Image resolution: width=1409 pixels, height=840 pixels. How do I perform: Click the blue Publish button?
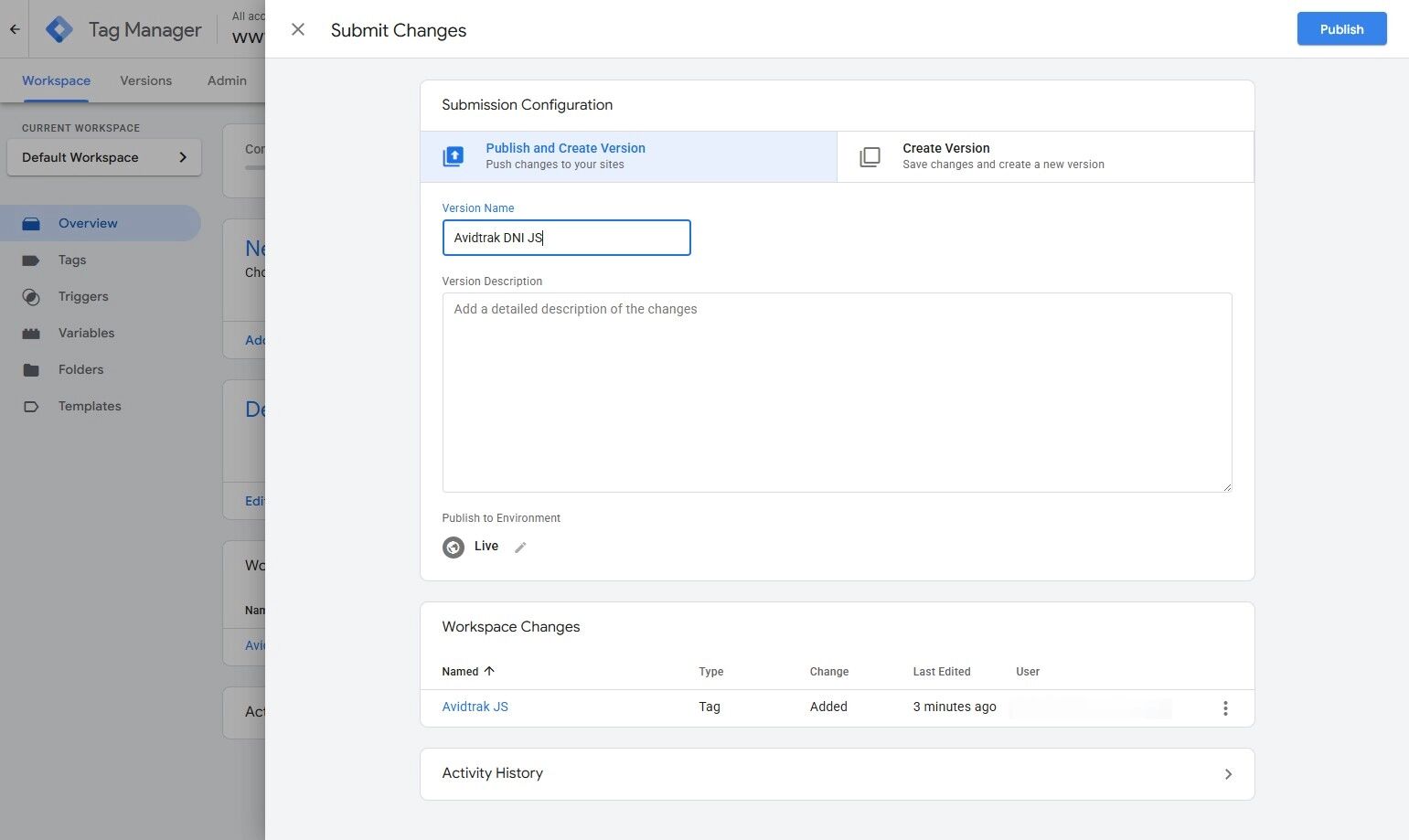[x=1341, y=29]
